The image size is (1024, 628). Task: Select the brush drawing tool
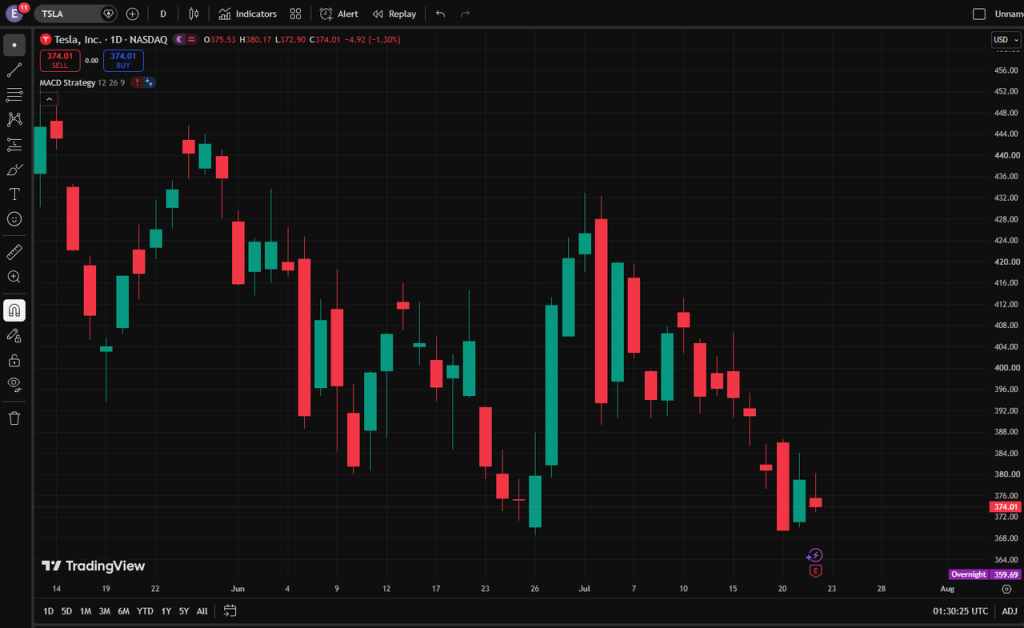[14, 170]
